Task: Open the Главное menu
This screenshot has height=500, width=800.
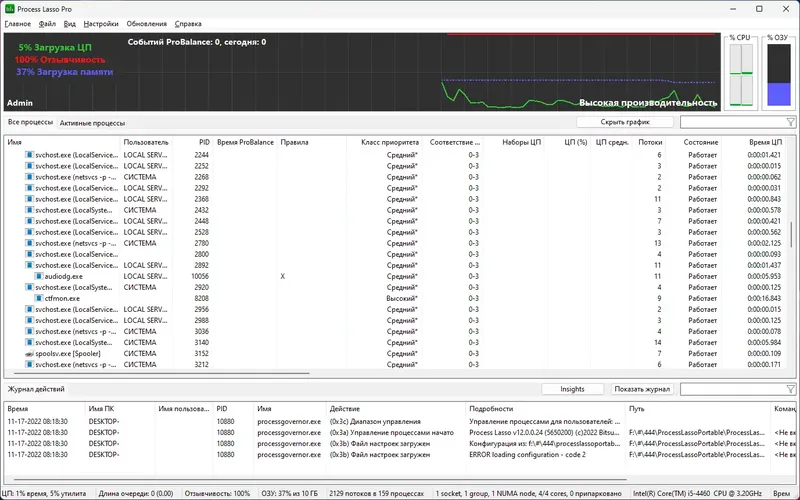Action: tap(18, 23)
